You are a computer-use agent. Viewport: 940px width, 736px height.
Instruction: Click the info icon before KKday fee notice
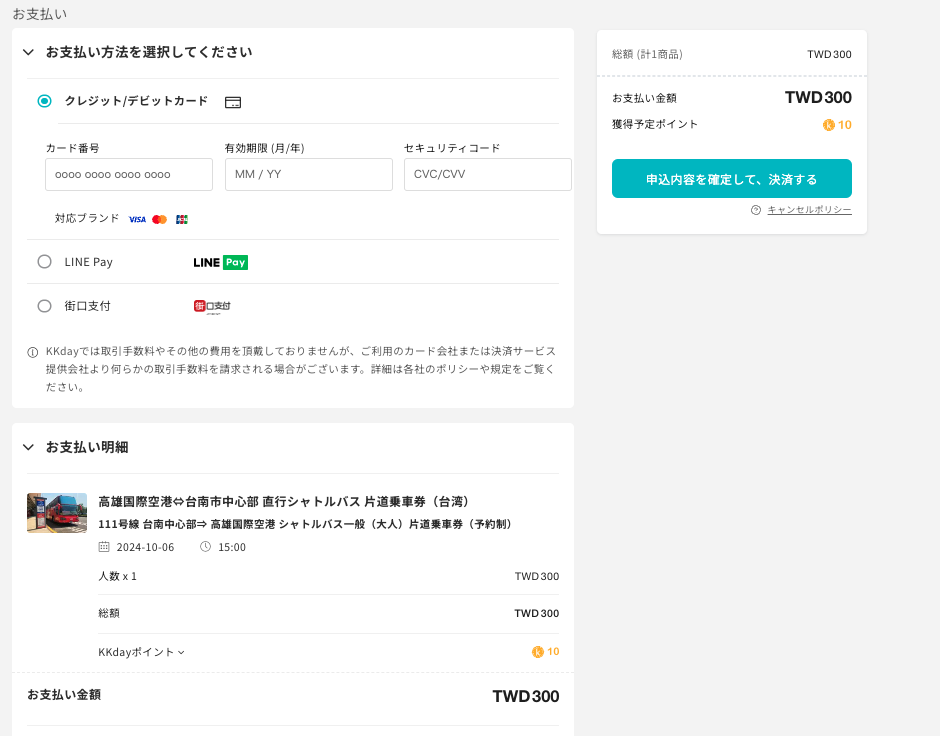pyautogui.click(x=33, y=352)
